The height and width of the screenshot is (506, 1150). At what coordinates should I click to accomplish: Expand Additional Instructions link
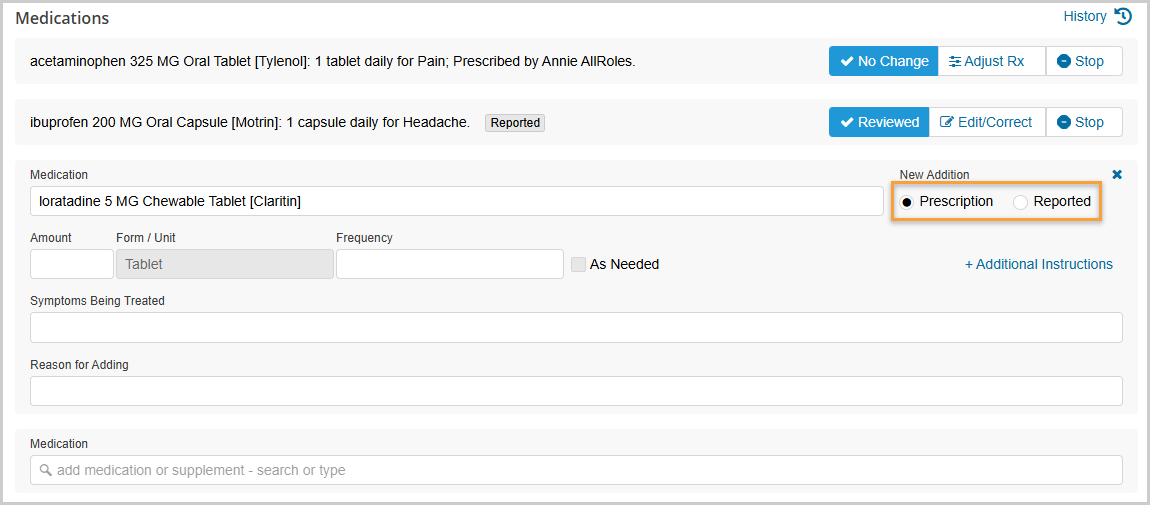(1038, 264)
